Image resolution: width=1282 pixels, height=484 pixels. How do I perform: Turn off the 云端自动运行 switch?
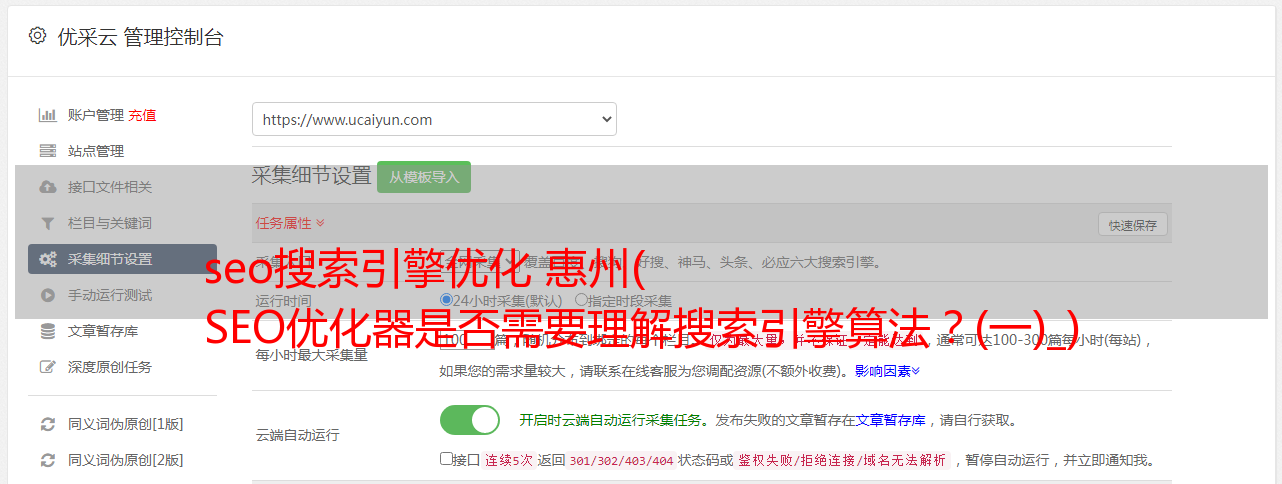[470, 420]
